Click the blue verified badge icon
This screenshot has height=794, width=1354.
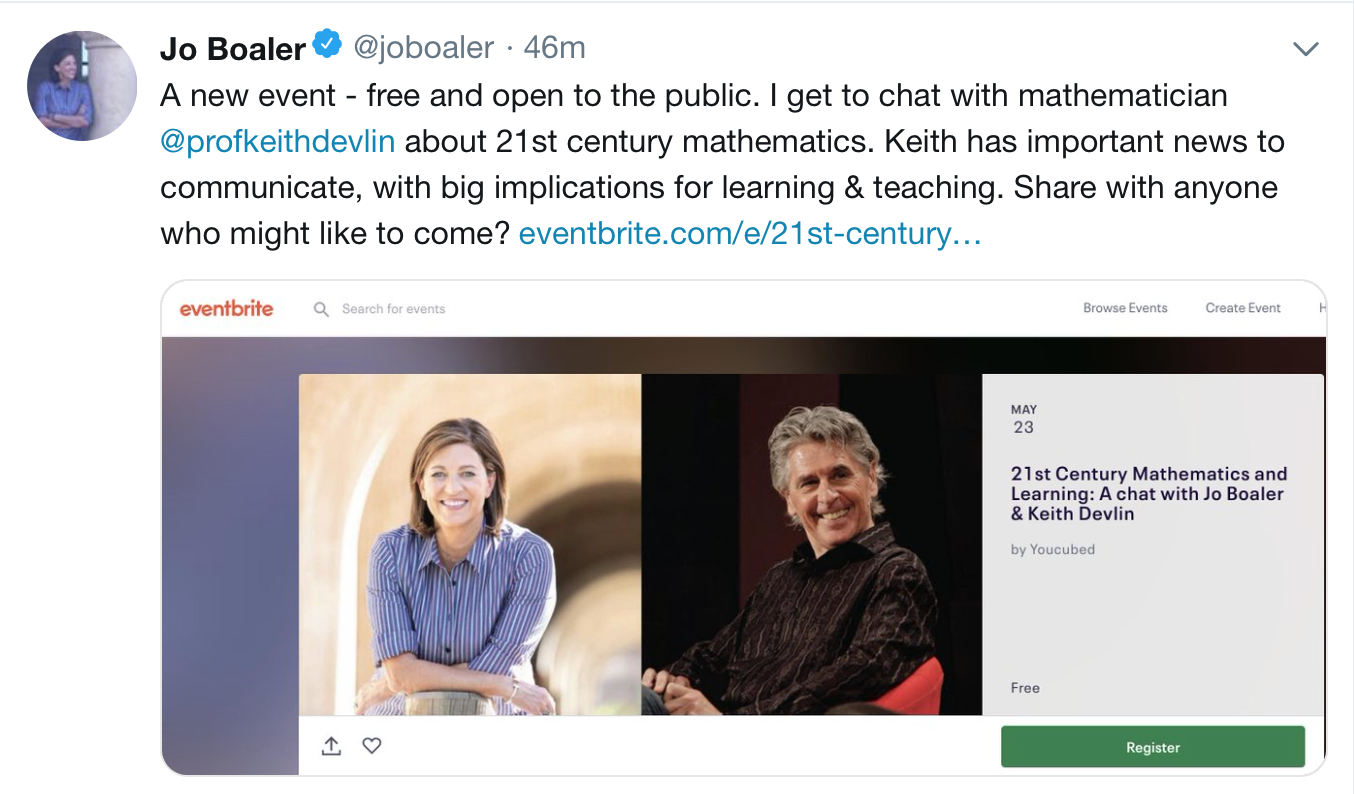pos(327,45)
